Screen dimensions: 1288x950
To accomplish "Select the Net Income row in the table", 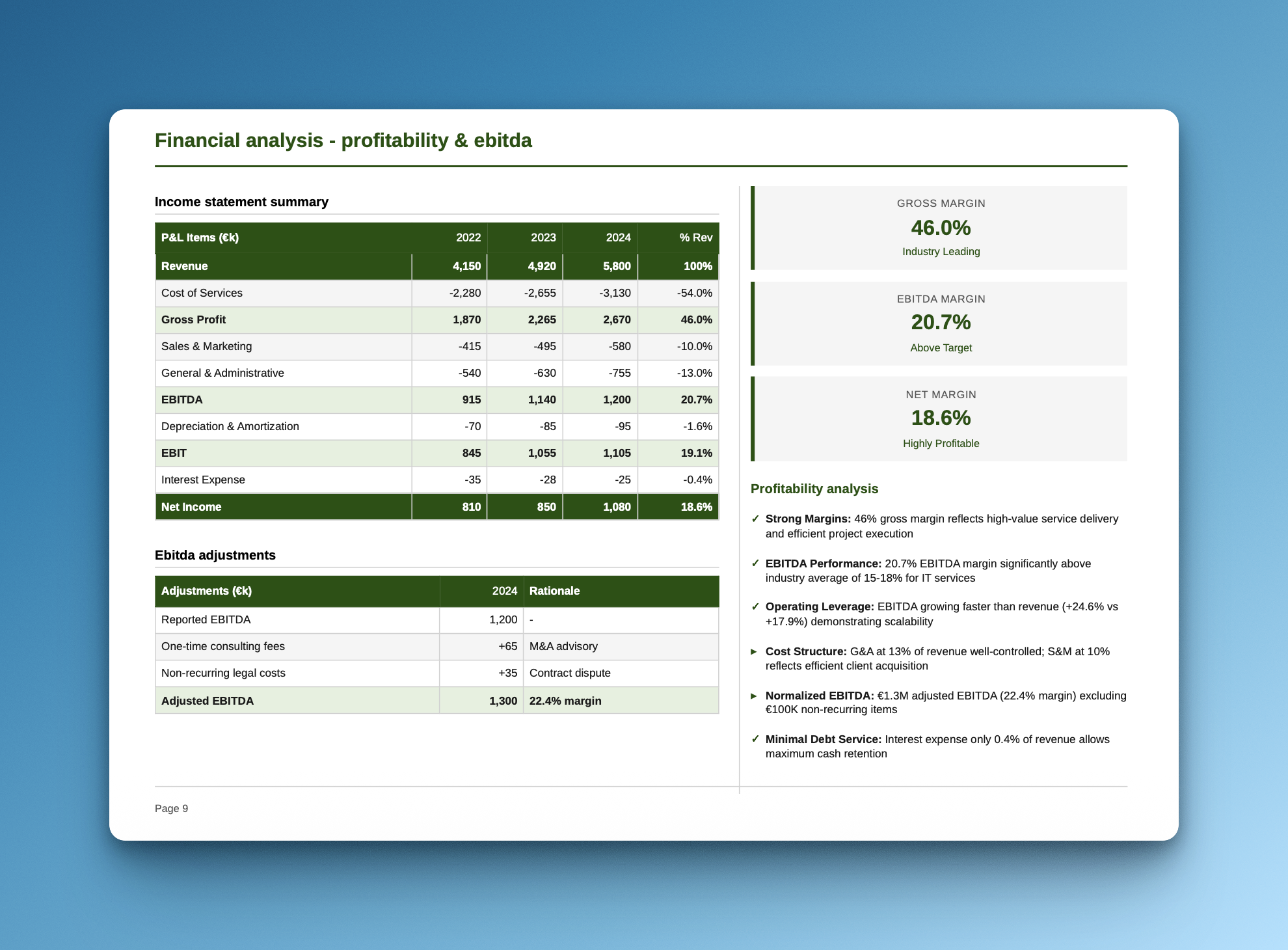I will click(x=436, y=506).
